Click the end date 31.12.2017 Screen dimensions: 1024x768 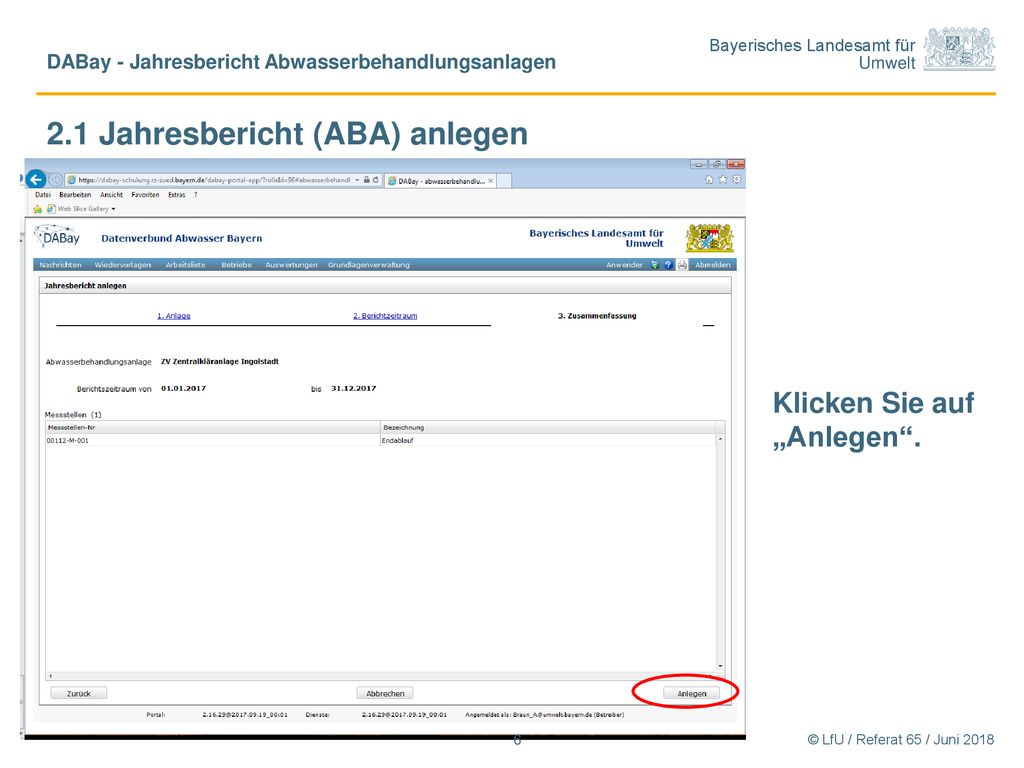point(353,388)
